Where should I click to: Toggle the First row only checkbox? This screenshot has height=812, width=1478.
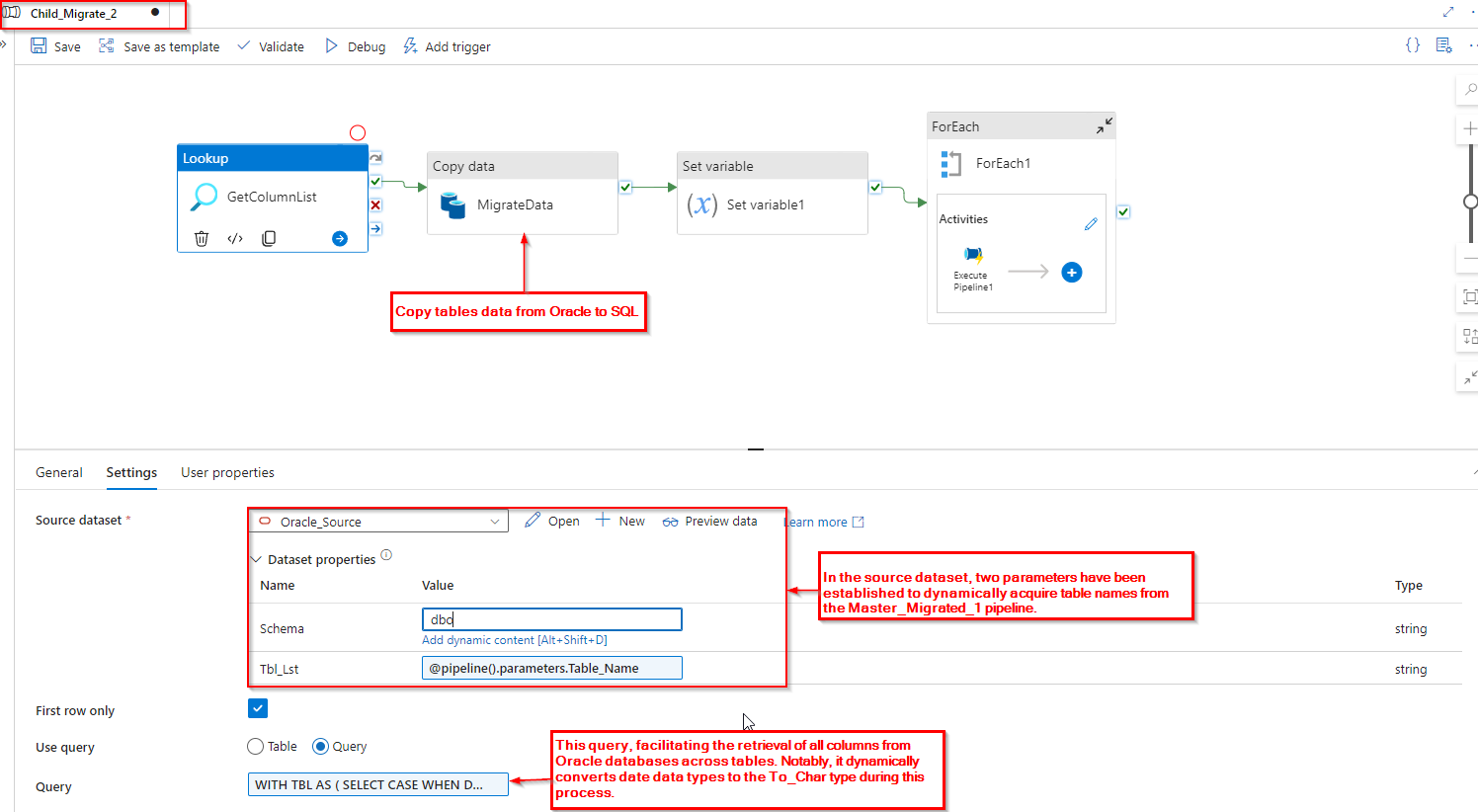[258, 708]
